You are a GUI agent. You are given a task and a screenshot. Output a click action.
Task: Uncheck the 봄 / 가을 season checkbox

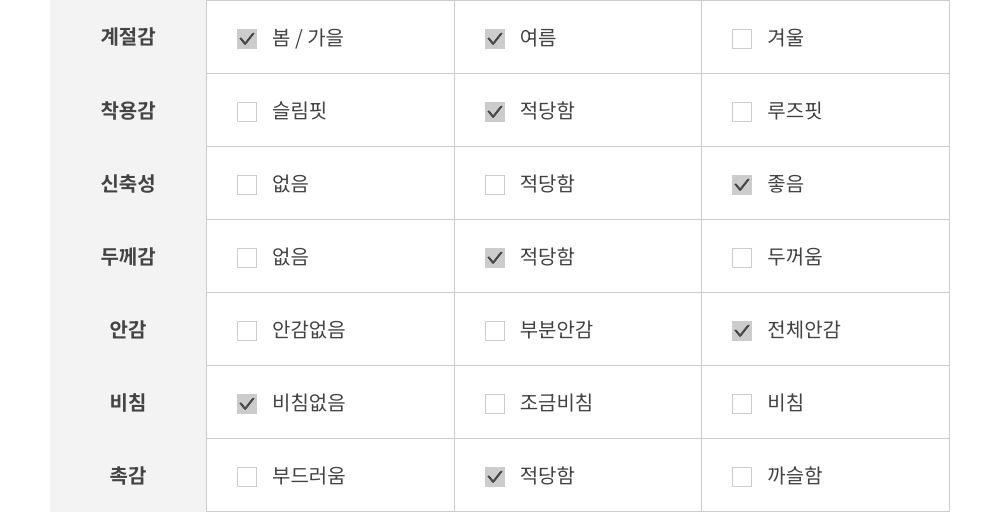pyautogui.click(x=247, y=39)
